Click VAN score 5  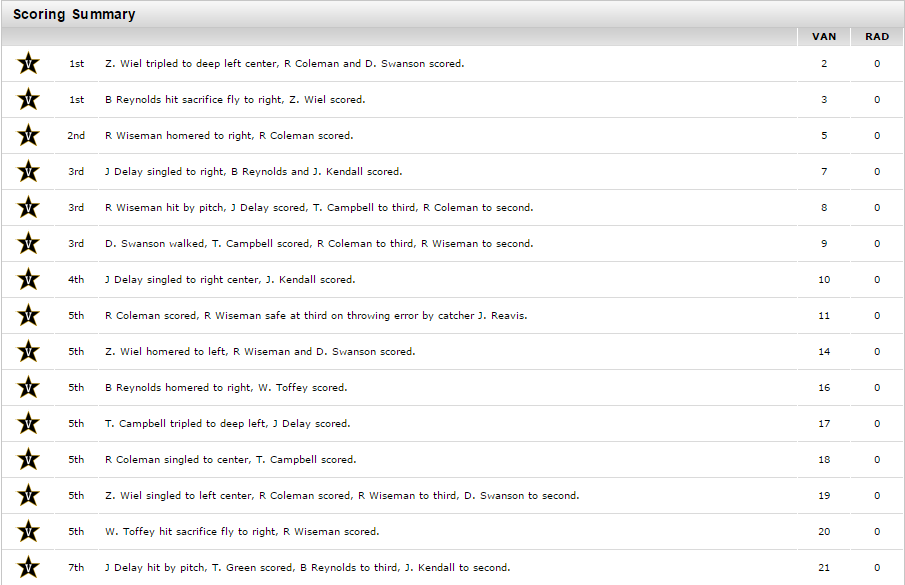pos(824,136)
